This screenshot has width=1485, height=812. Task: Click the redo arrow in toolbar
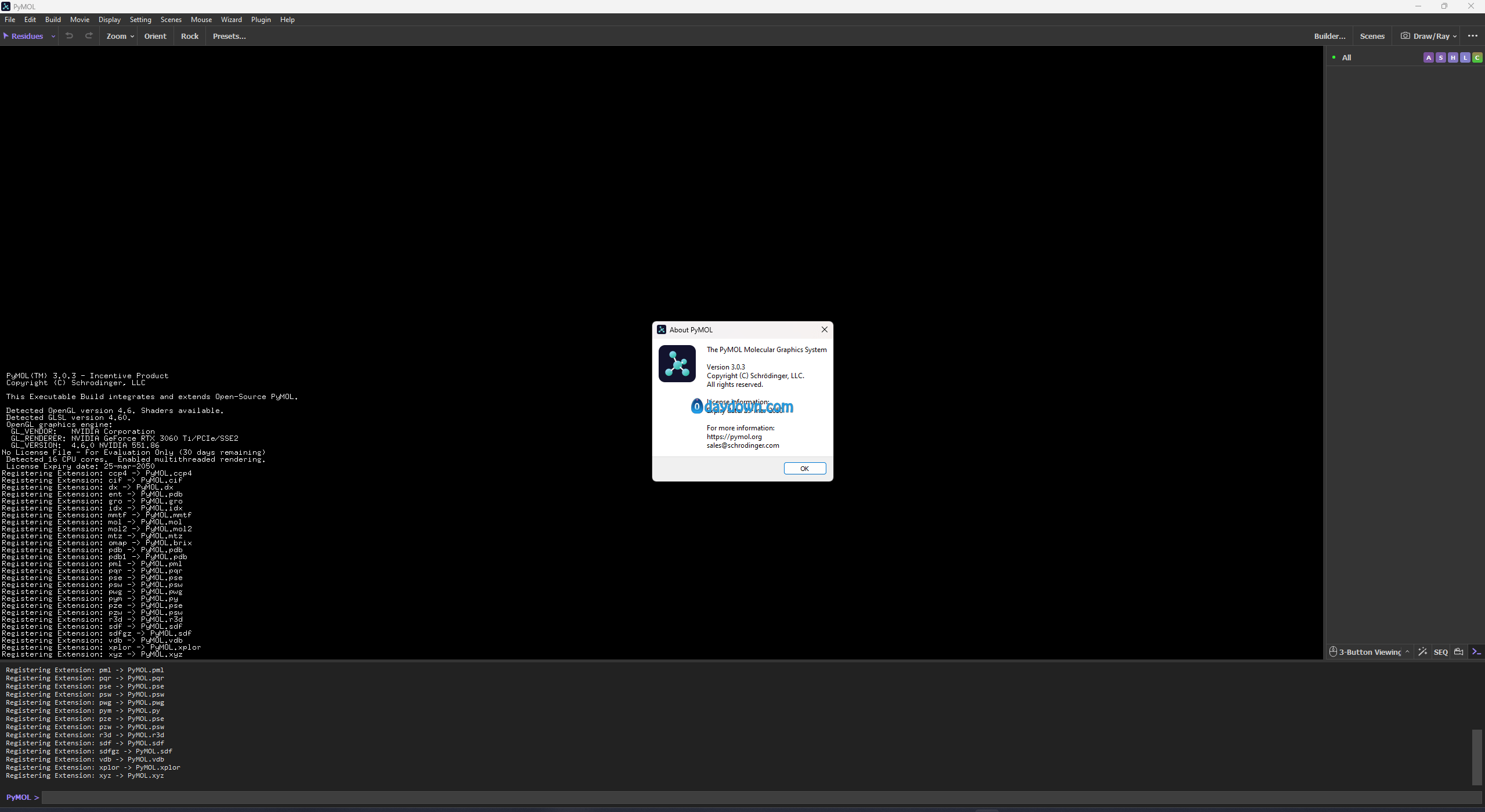point(89,36)
